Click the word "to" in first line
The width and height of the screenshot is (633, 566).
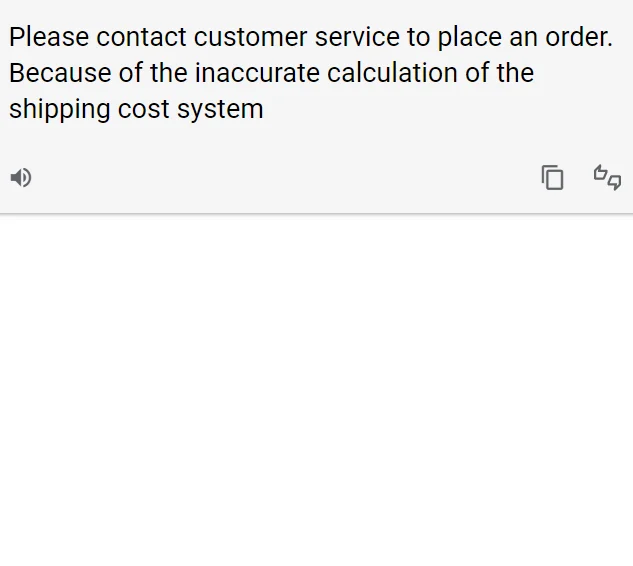(418, 38)
